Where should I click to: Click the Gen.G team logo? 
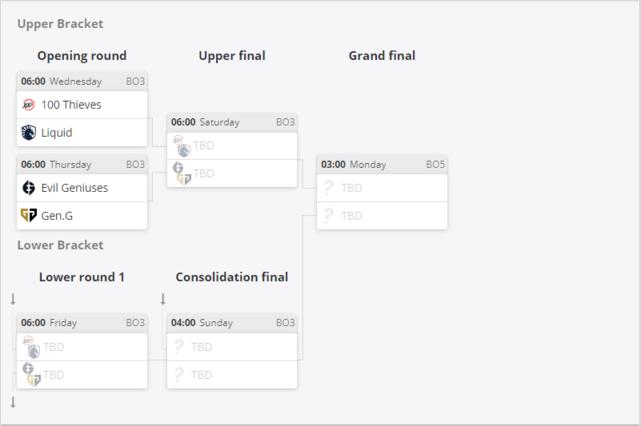coord(29,215)
